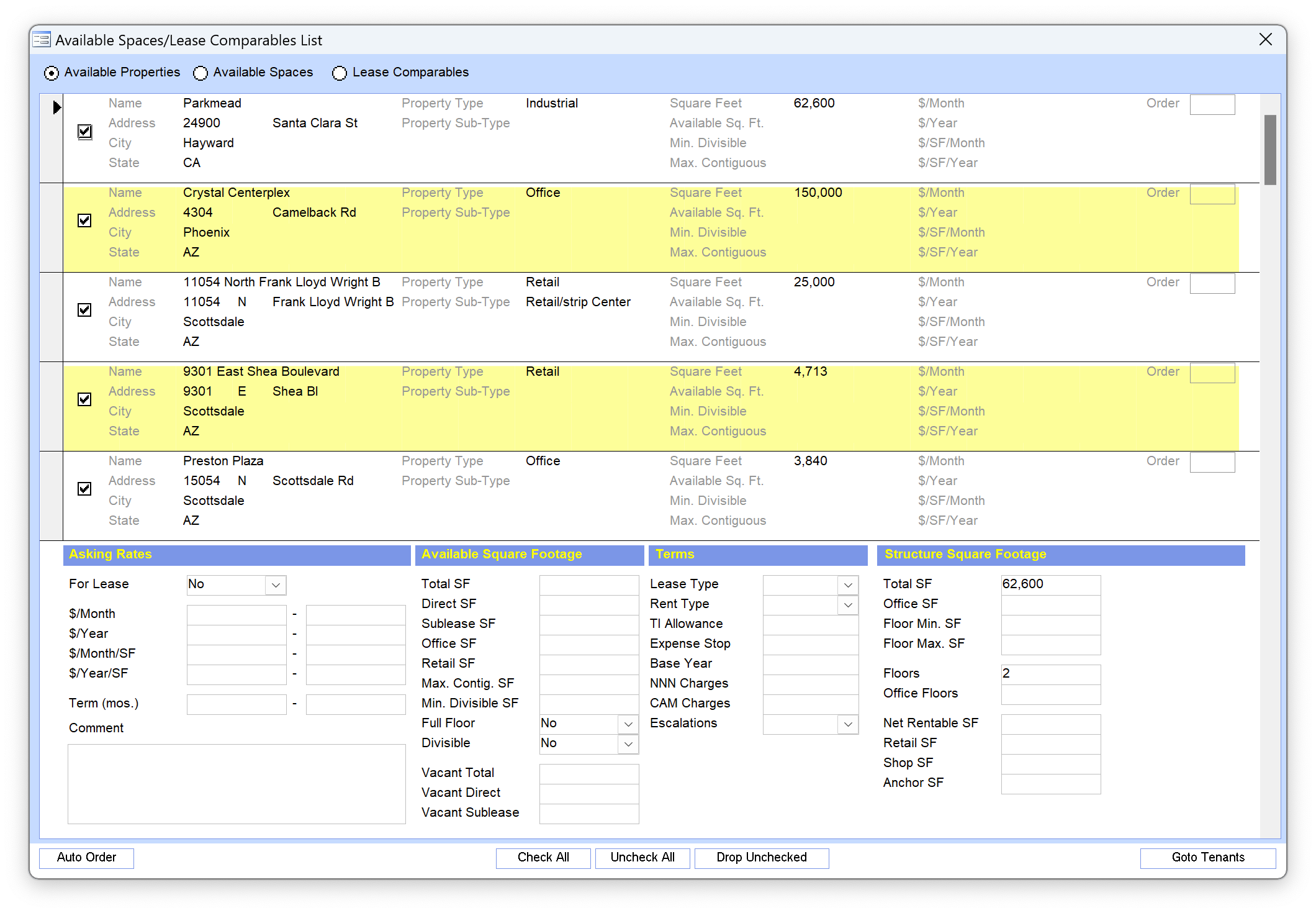The width and height of the screenshot is (1316, 913).
Task: Select the Lease Comparables radio button
Action: coord(339,73)
